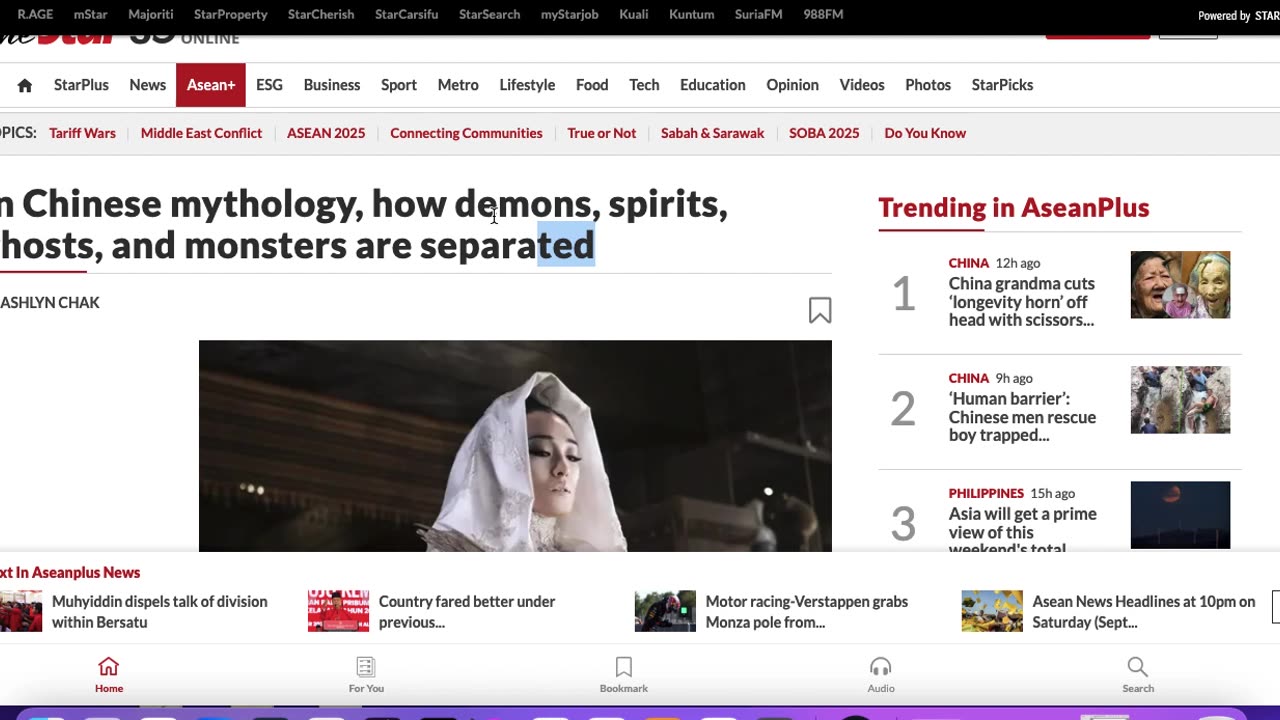Open the Education section
This screenshot has width=1280, height=720.
tap(713, 85)
